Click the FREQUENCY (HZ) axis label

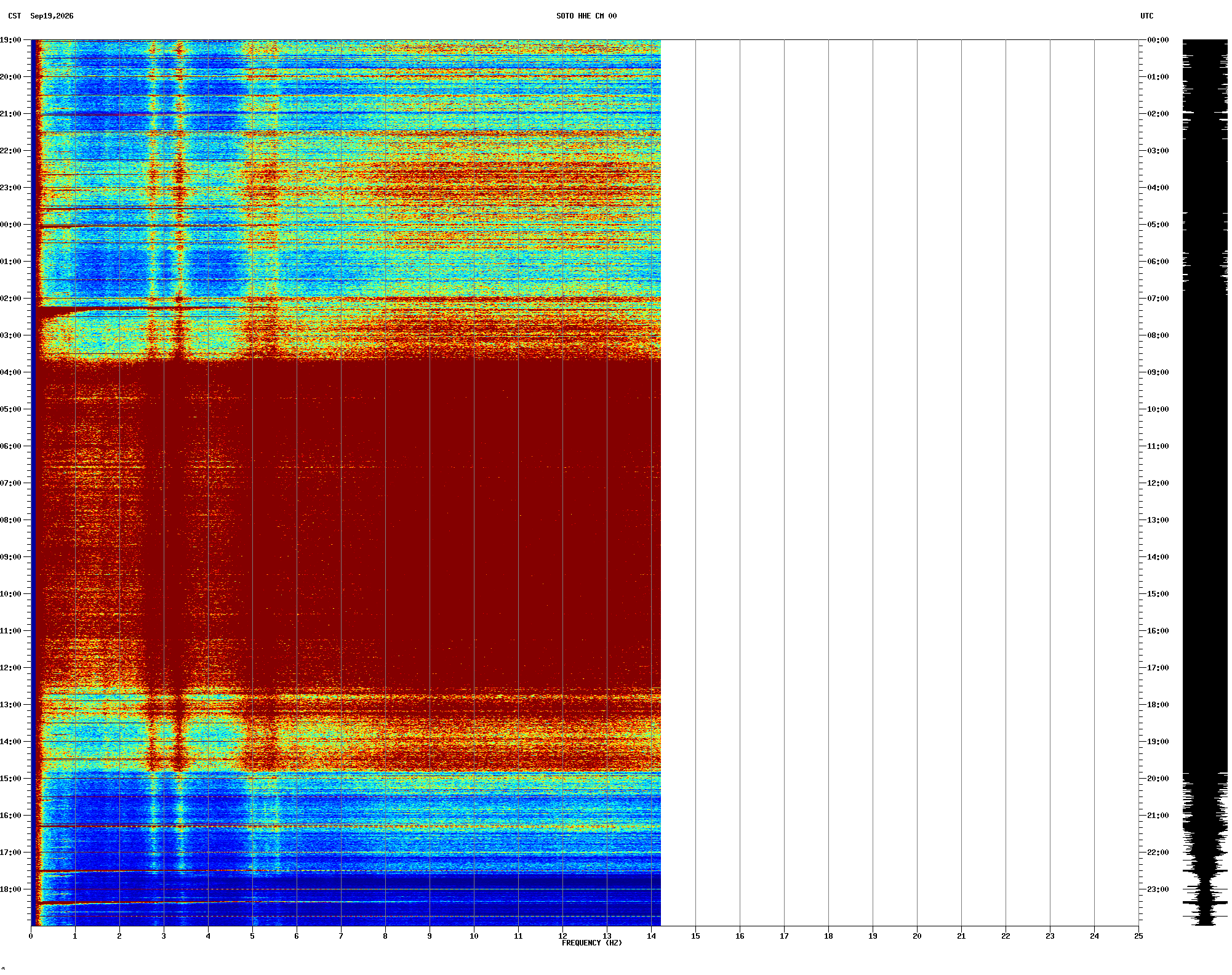click(x=592, y=943)
